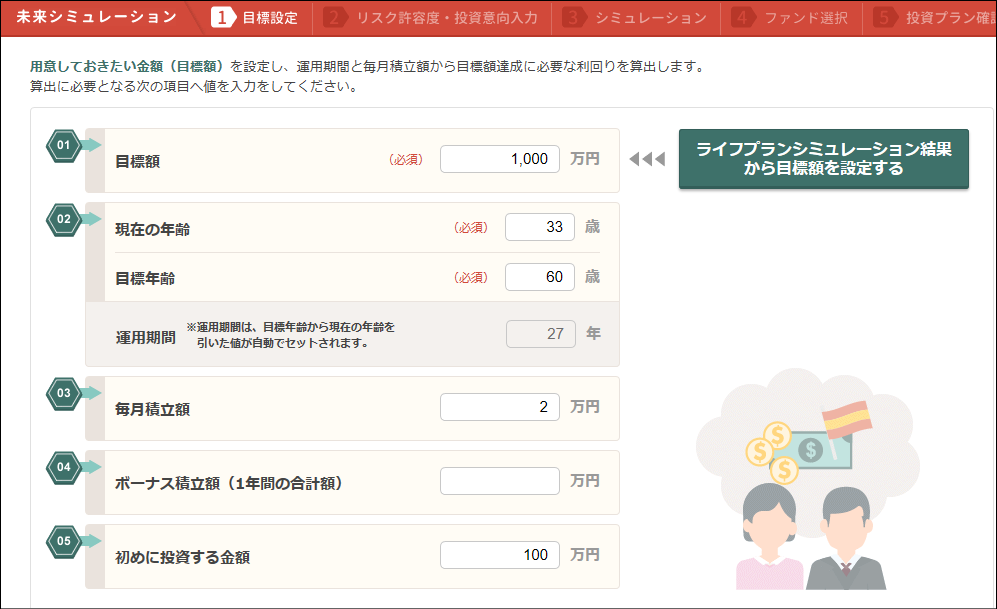
Task: Click the 運用期間 label
Action: click(146, 338)
